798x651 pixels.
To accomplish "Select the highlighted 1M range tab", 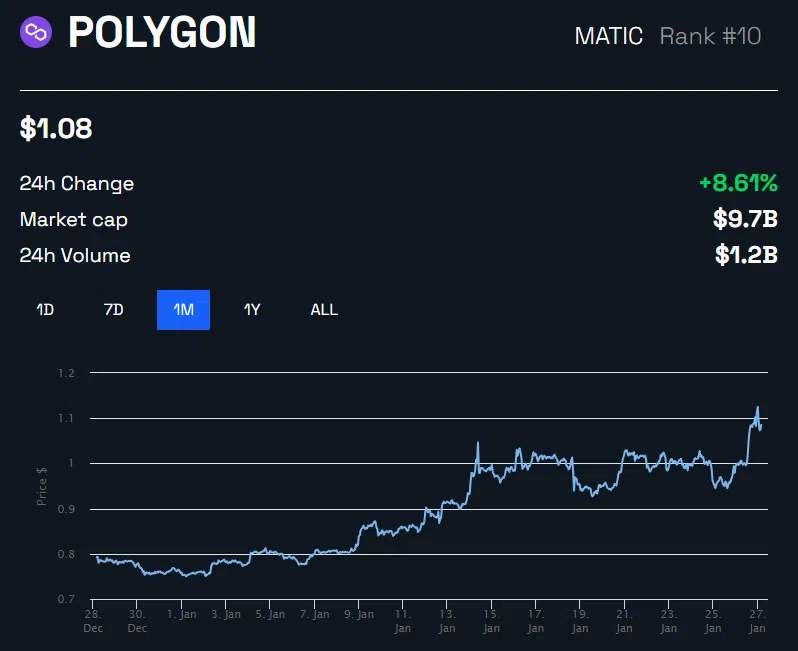I will coord(183,309).
